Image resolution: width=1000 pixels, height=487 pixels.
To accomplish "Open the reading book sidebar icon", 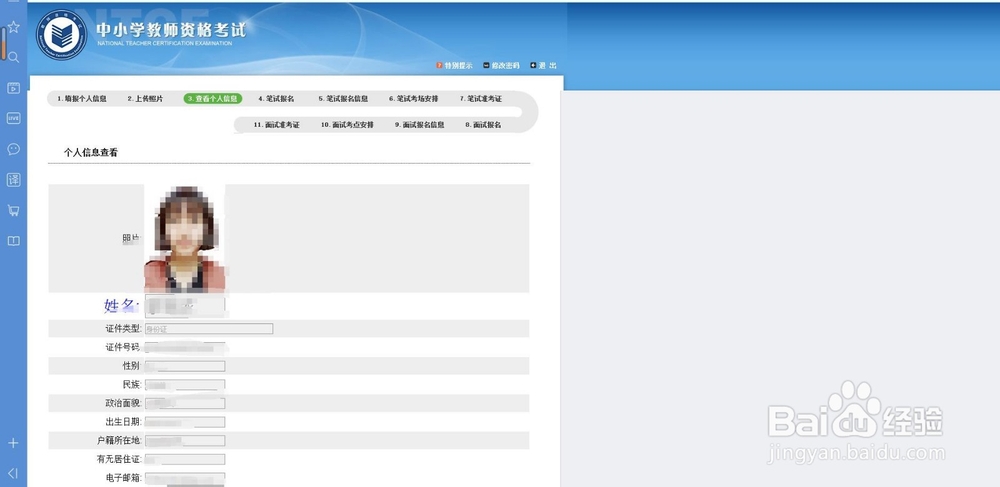I will (13, 241).
